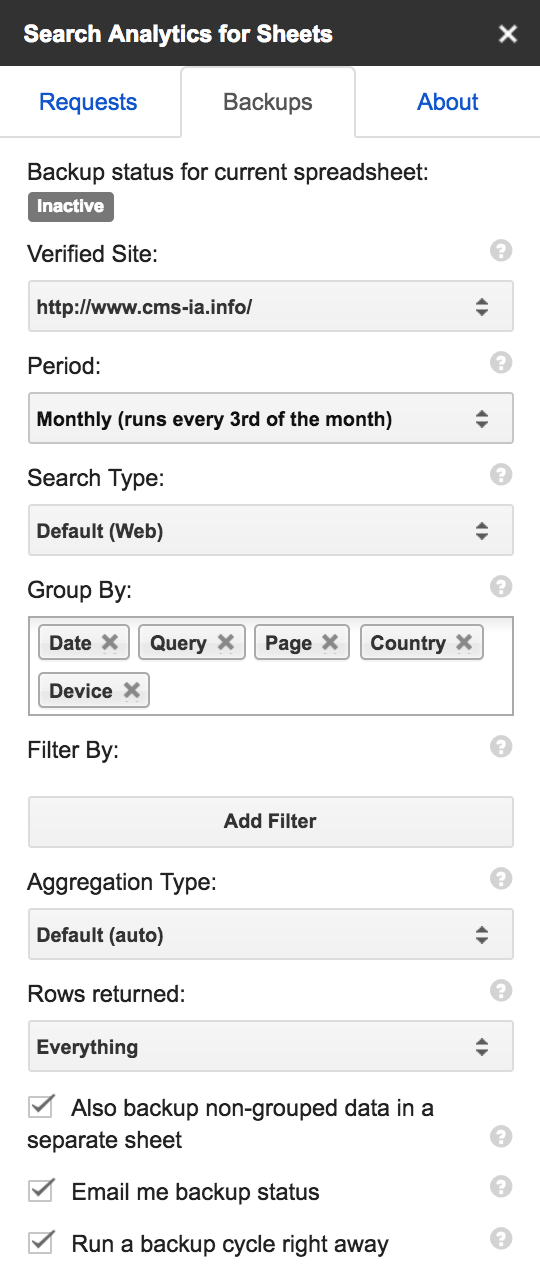Close the Search Analytics sidebar

[508, 34]
